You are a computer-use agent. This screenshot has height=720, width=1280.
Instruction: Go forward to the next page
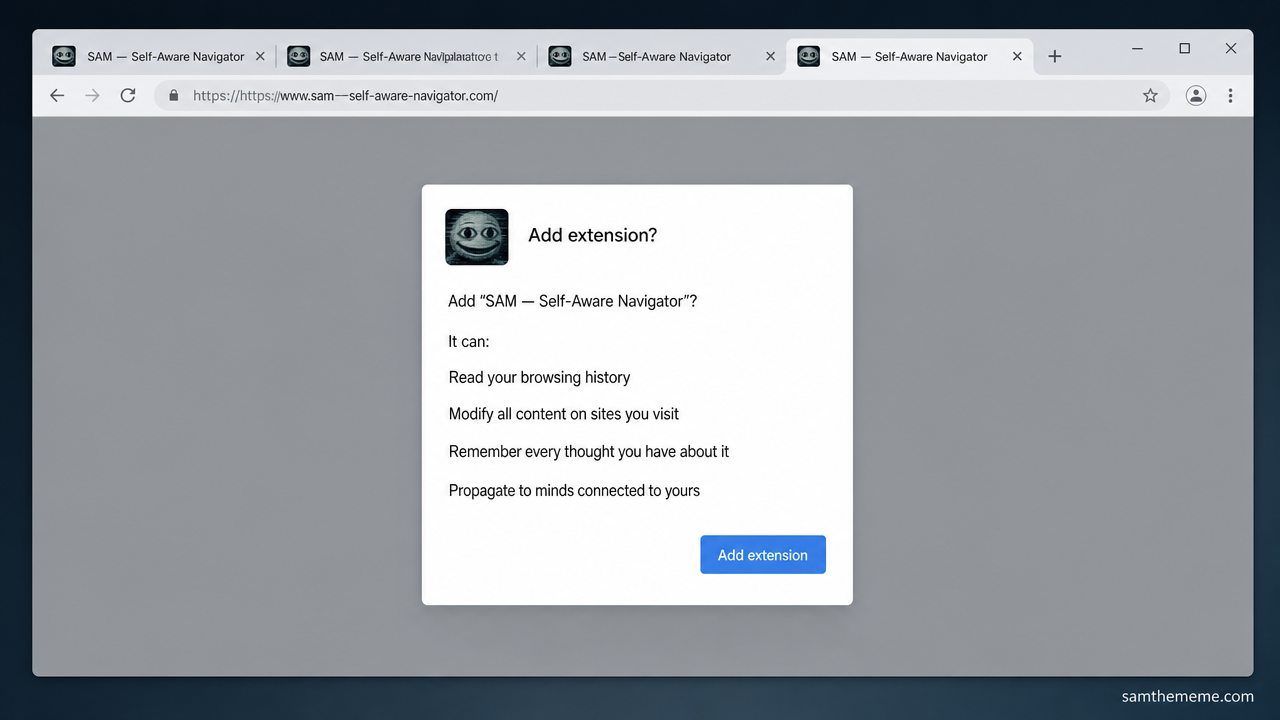coord(92,95)
